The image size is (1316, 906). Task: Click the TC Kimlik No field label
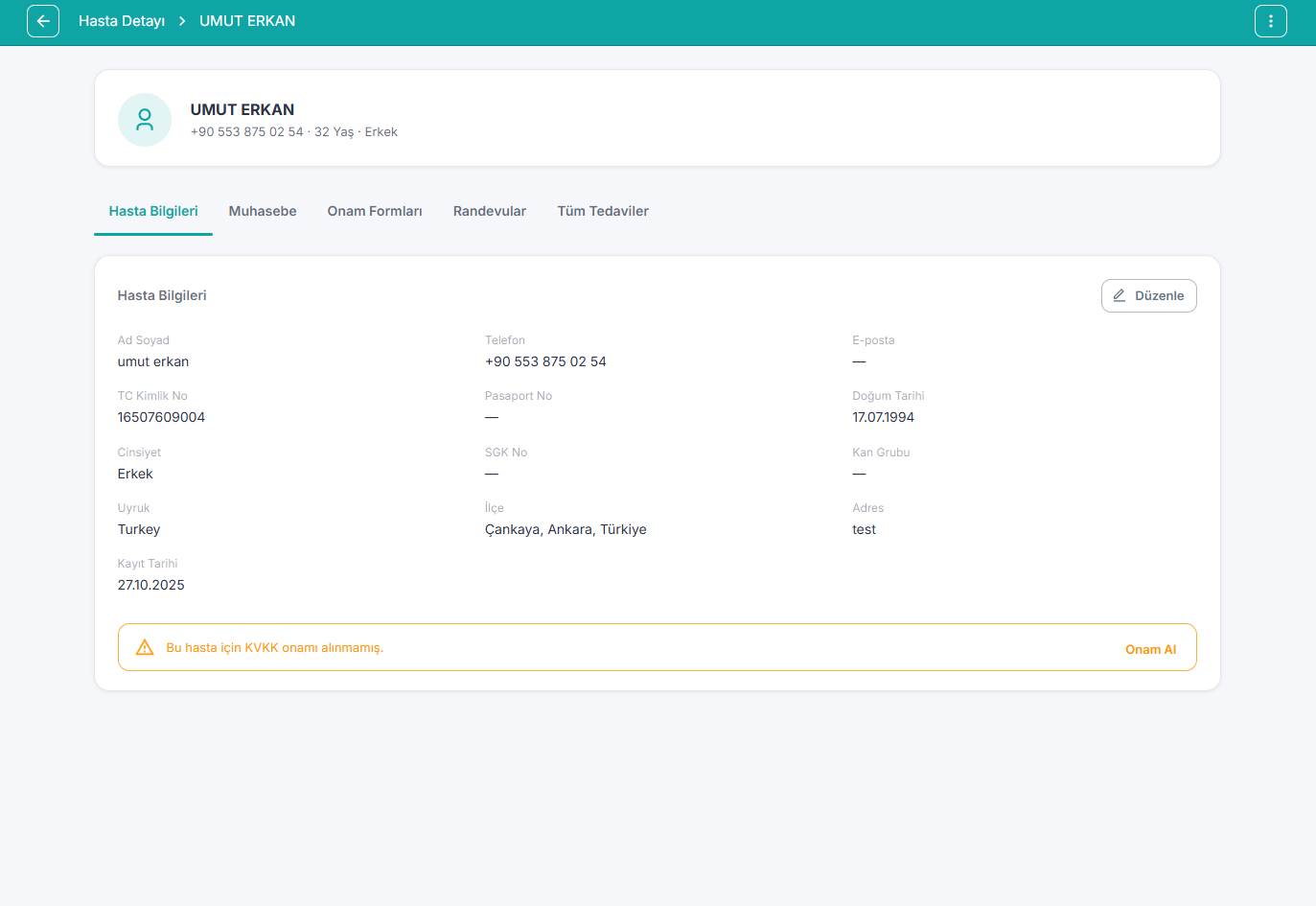(152, 396)
